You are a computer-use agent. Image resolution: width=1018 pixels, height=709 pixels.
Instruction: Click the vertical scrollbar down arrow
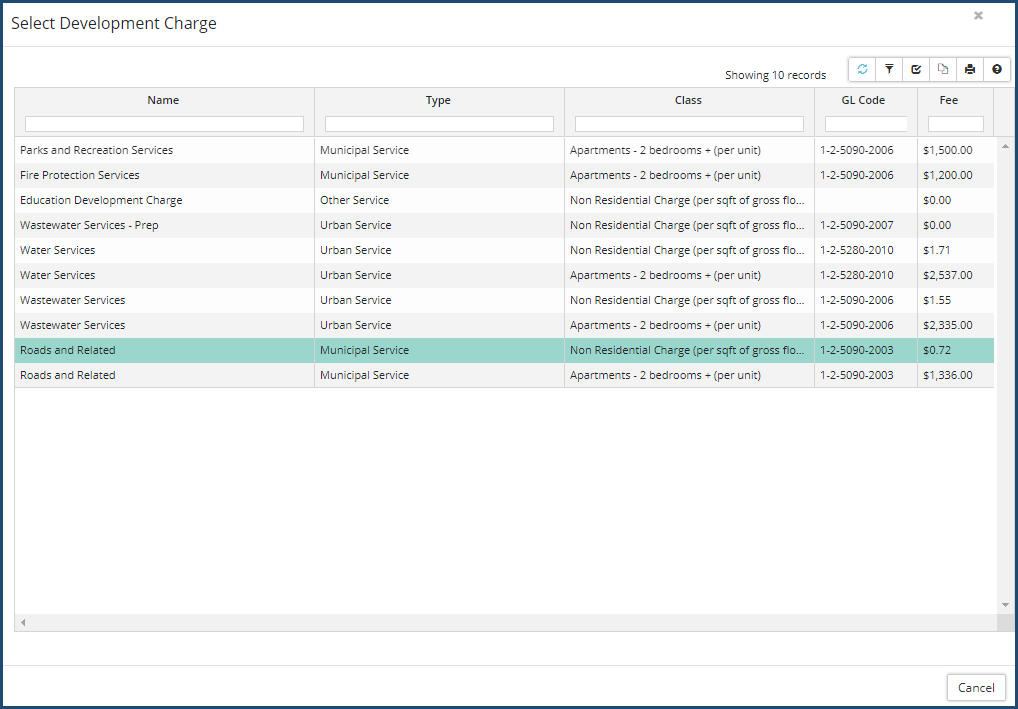click(x=1005, y=605)
